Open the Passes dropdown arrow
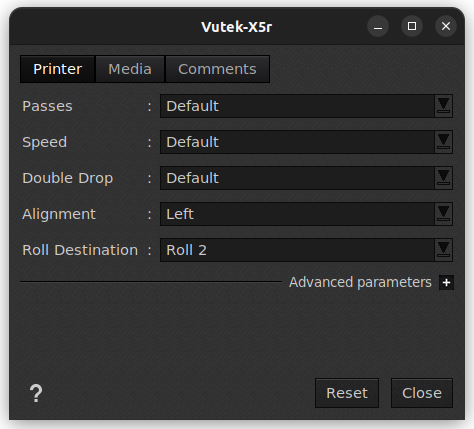 pyautogui.click(x=443, y=106)
